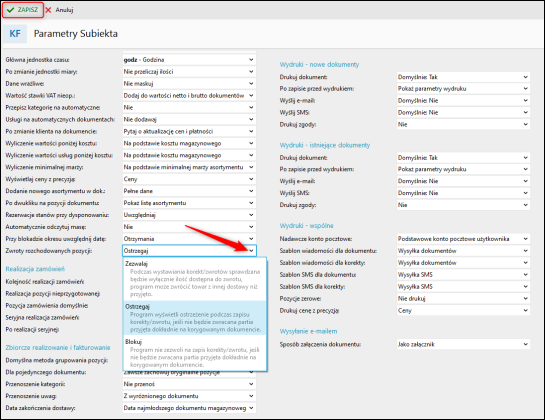This screenshot has width=545, height=420.
Task: Open Drukuj dokument dropdown under istniejące dokumenty
Action: (x=463, y=158)
